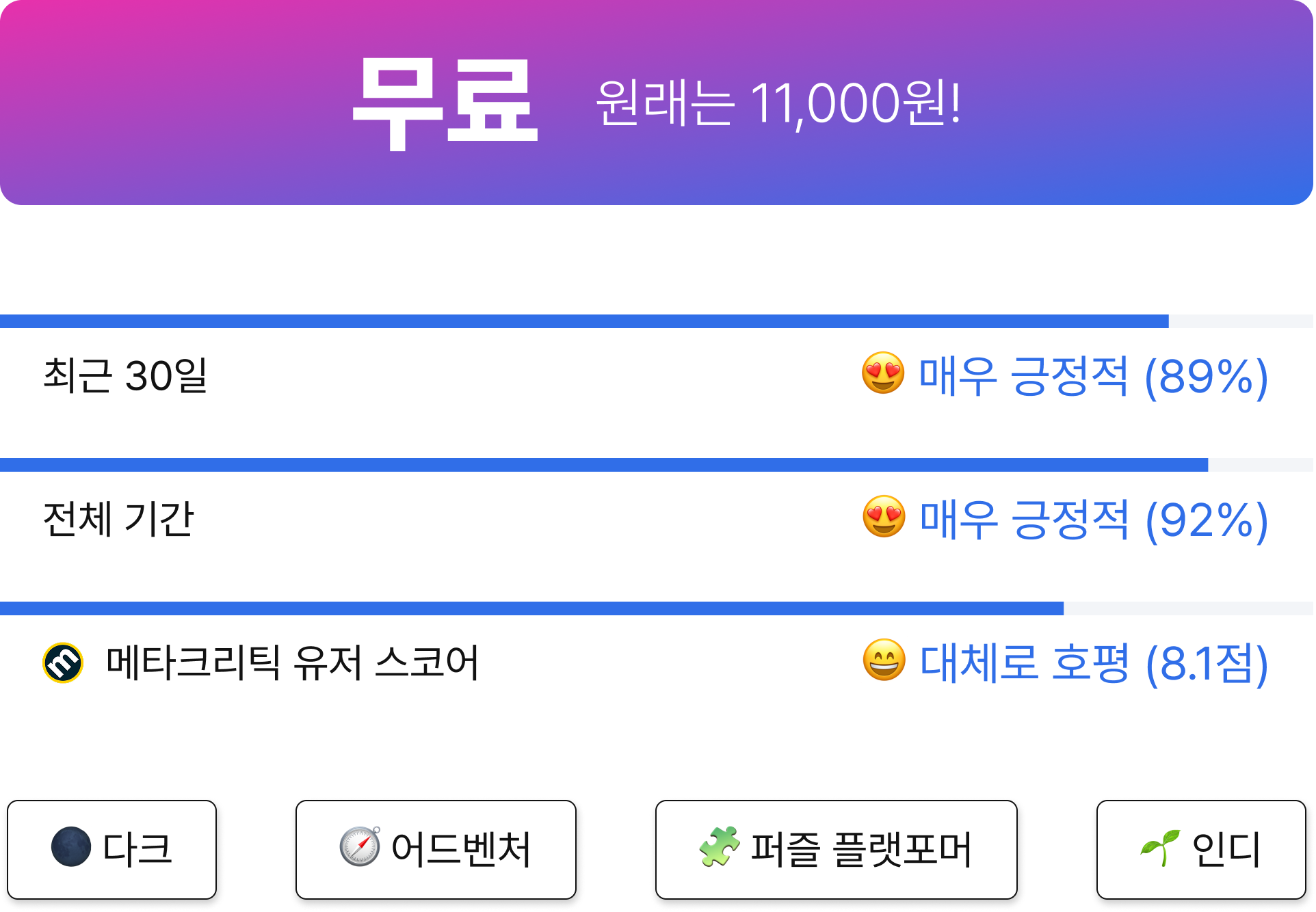The image size is (1316, 912).
Task: Open the 매우 긍정적 (92%) review link
Action: 1093,520
